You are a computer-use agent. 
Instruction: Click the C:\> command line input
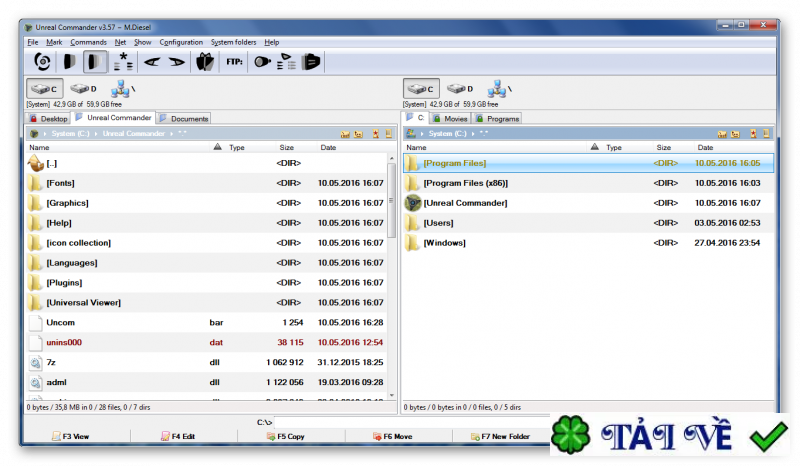(412, 422)
